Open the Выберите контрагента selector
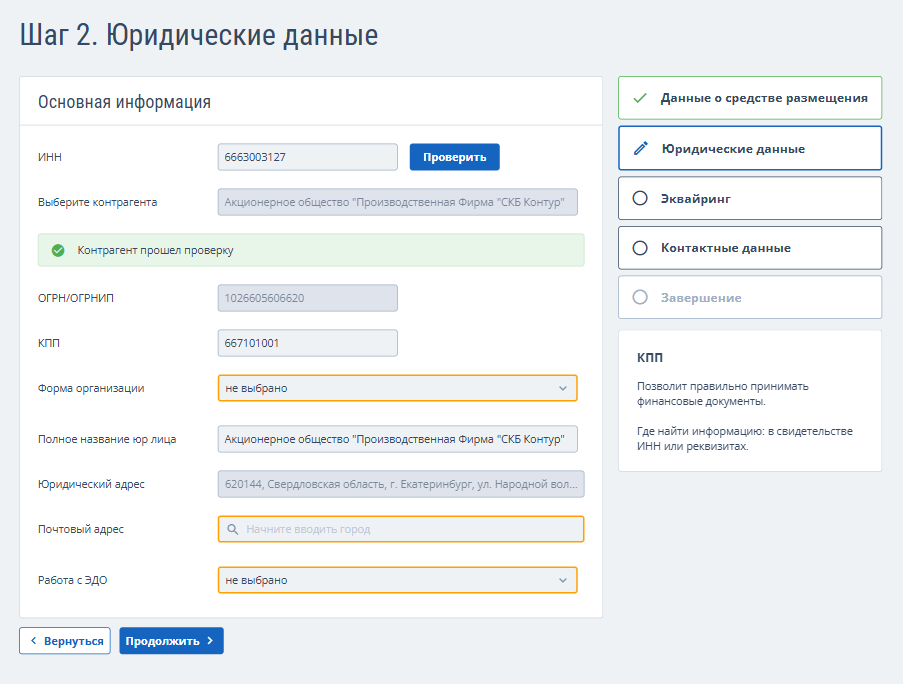Viewport: 903px width, 684px height. pyautogui.click(x=397, y=202)
